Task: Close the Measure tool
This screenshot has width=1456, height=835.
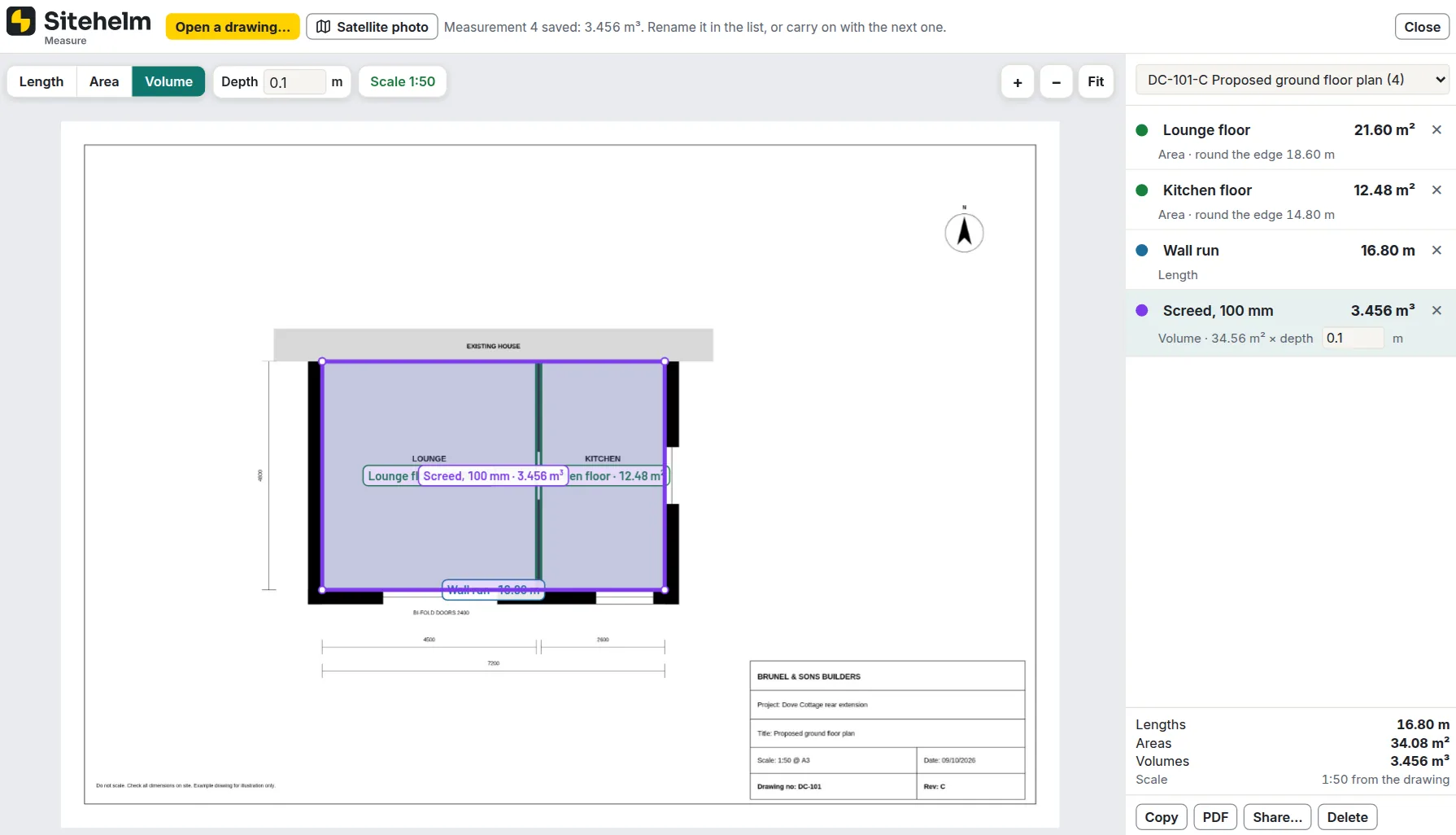Action: [1422, 27]
